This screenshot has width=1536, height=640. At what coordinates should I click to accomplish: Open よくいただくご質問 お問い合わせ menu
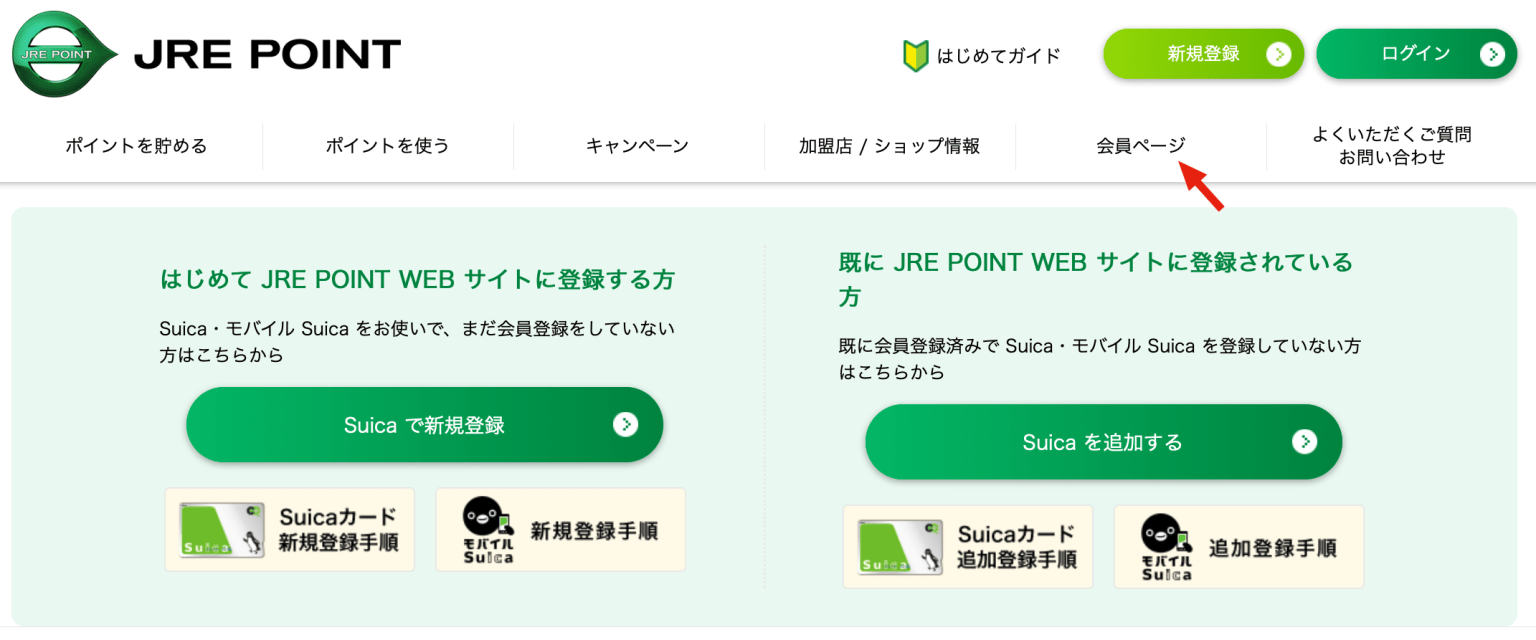(x=1392, y=146)
